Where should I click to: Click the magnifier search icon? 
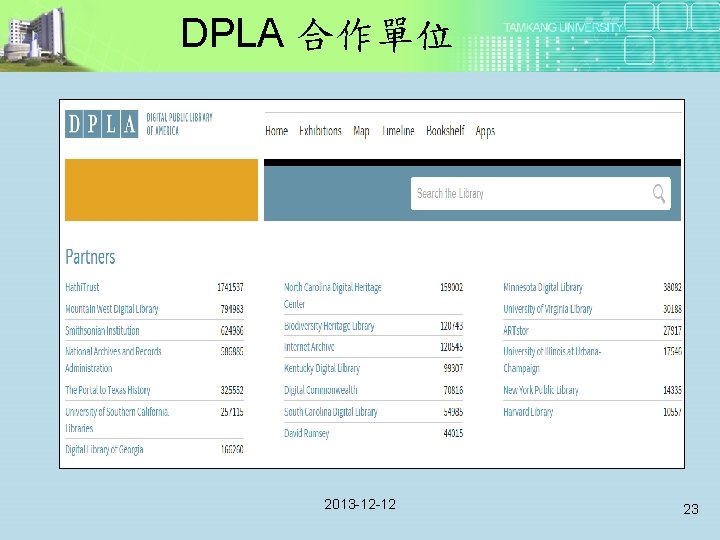(x=658, y=193)
